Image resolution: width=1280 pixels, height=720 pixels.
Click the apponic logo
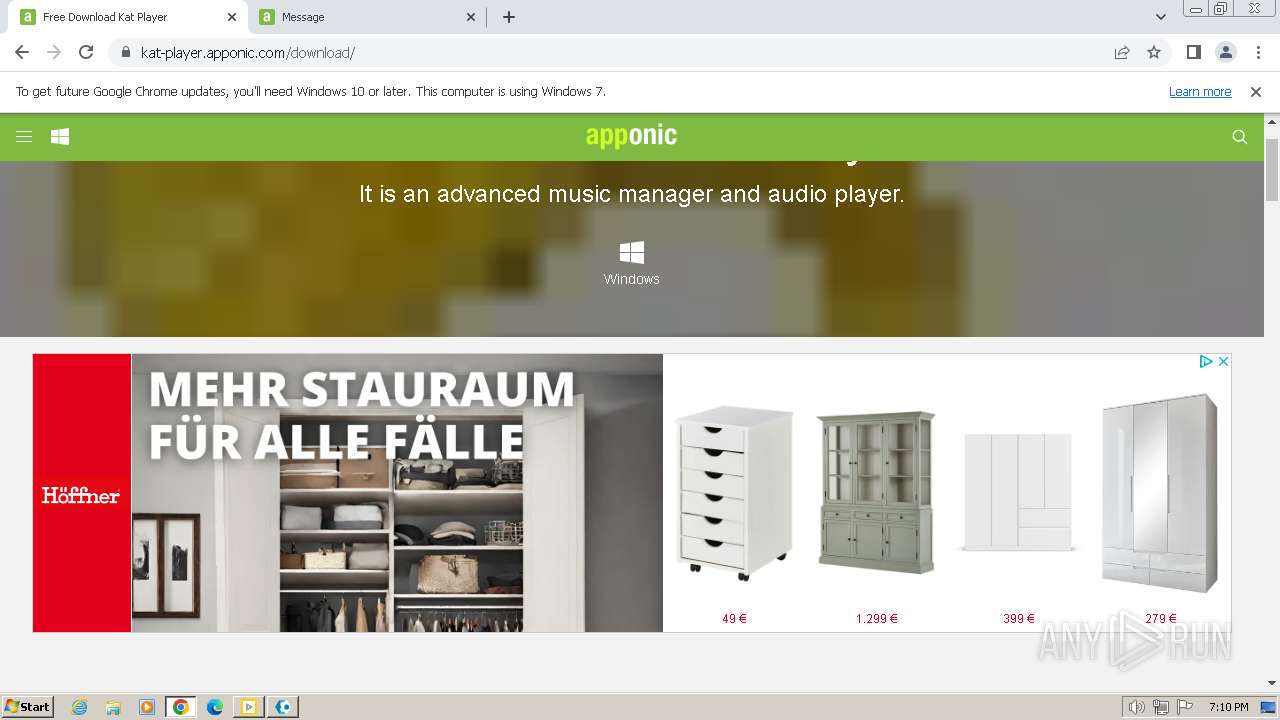[x=631, y=136]
